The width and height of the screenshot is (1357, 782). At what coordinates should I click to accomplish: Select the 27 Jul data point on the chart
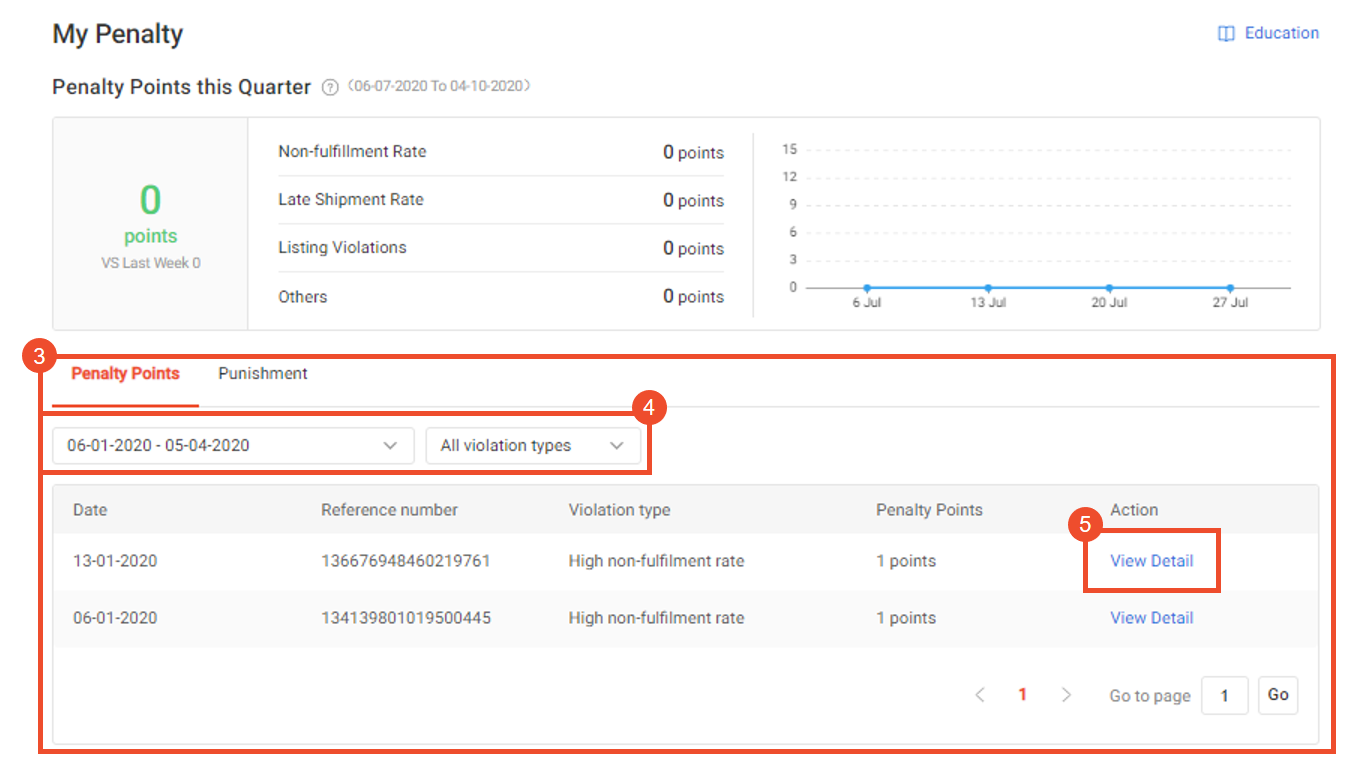point(1229,287)
